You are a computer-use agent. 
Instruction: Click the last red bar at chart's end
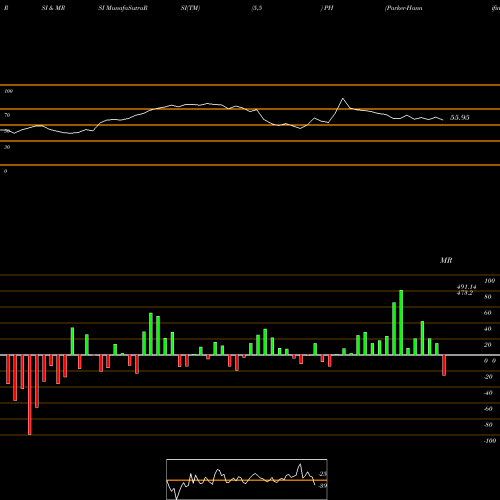[x=444, y=365]
